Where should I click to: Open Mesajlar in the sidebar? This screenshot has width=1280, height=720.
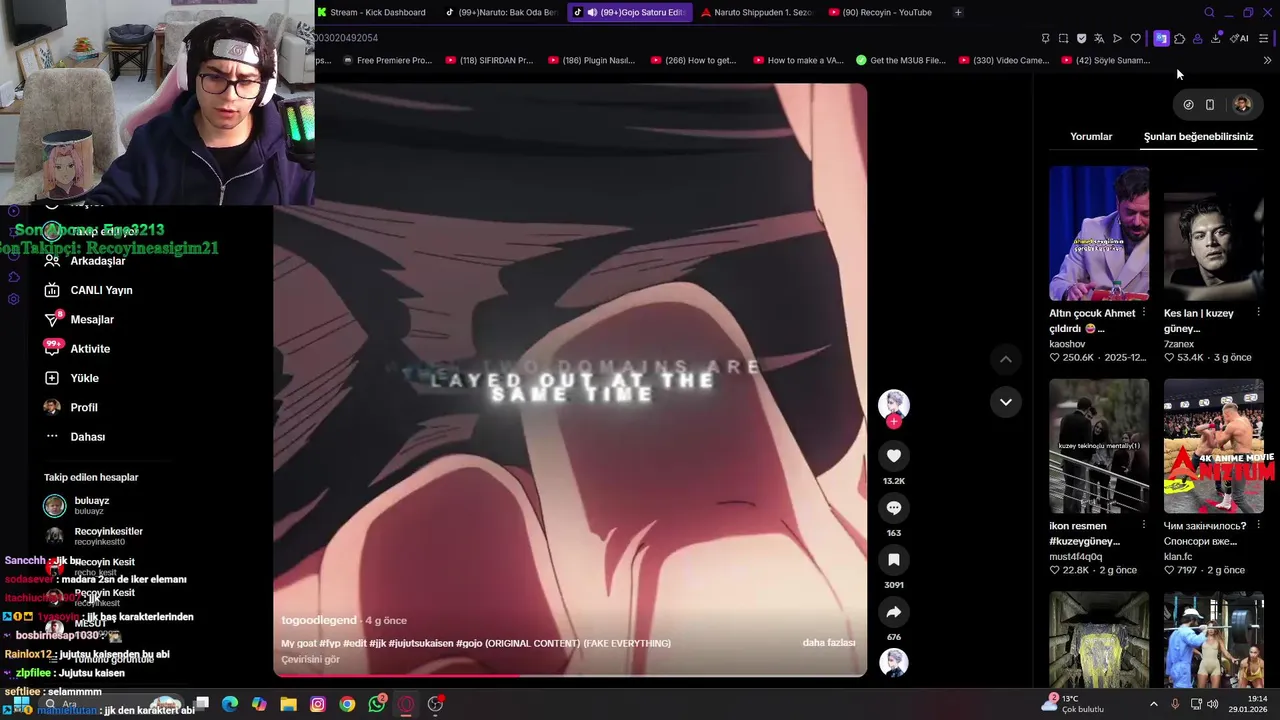(79, 319)
